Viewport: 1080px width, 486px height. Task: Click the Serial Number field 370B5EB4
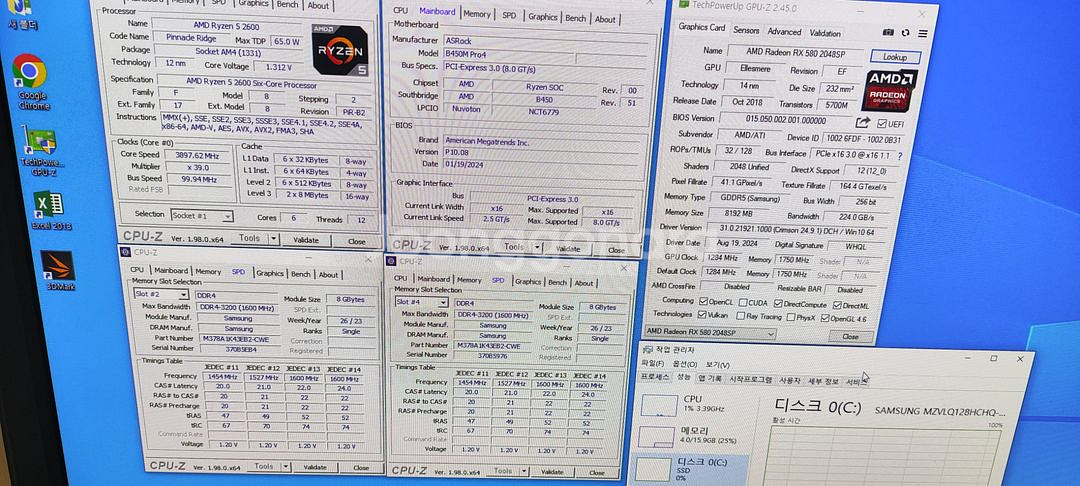tap(238, 349)
